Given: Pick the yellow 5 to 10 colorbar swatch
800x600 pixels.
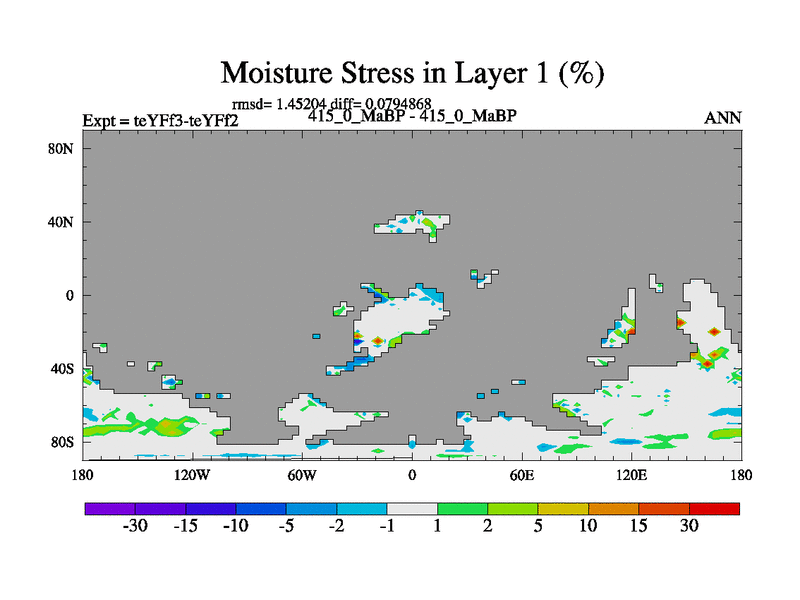Looking at the screenshot, I should point(563,508).
